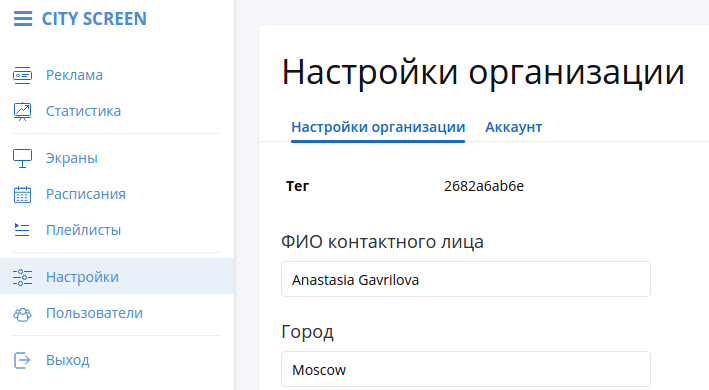Navigate to Плейлисты

[84, 230]
